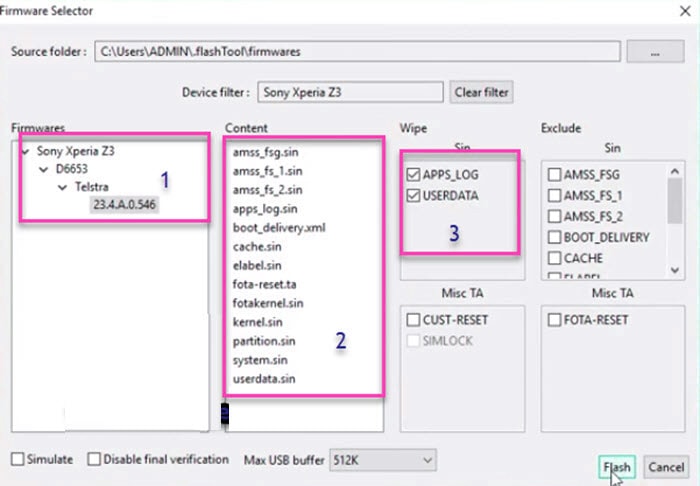Edit the Source folder path field
700x486 pixels.
click(x=357, y=51)
